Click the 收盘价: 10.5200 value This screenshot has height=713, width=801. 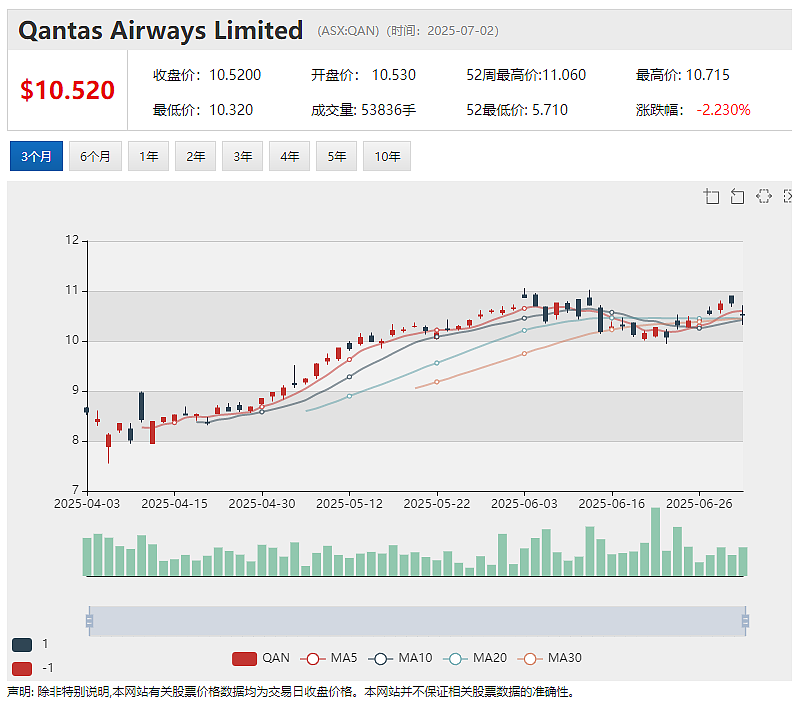coord(207,75)
